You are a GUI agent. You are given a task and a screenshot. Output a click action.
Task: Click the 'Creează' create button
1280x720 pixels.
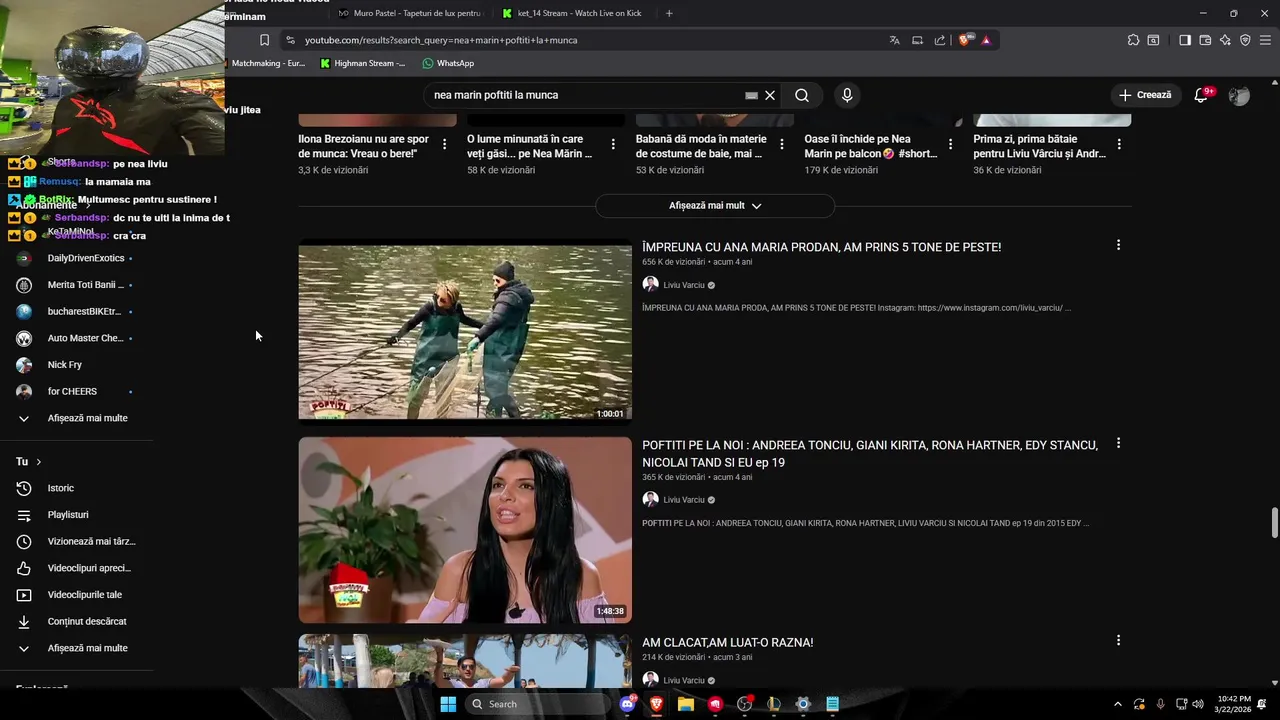[1145, 95]
